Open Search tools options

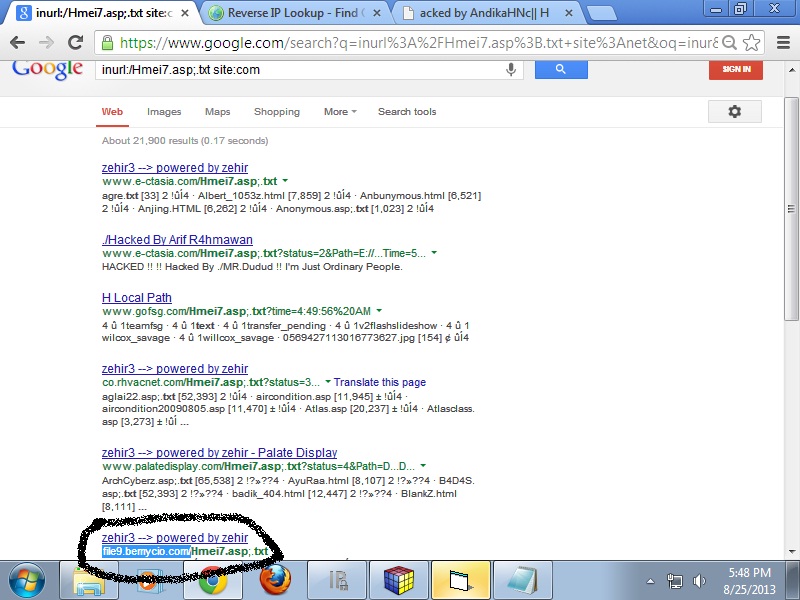[407, 112]
